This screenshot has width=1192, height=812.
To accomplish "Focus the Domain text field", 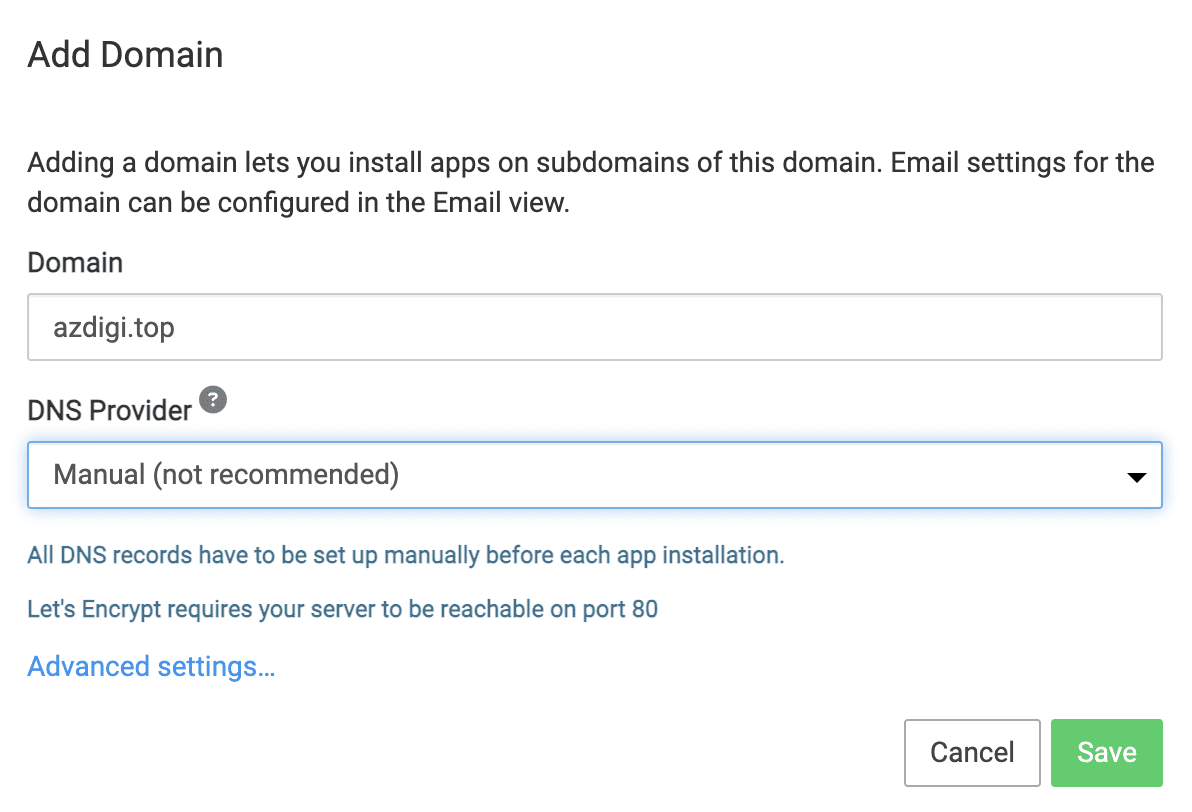I will tap(594, 327).
